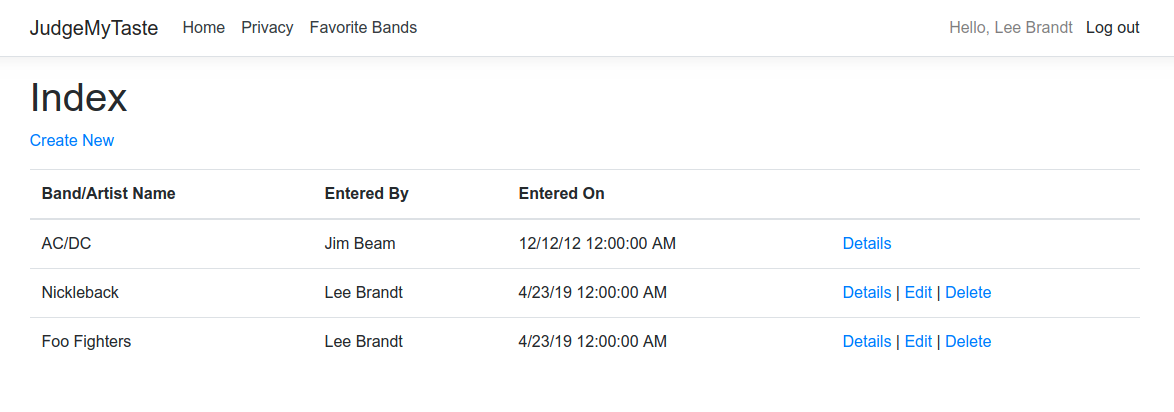This screenshot has width=1174, height=412.
Task: Edit the Nickleback entry
Action: (918, 293)
